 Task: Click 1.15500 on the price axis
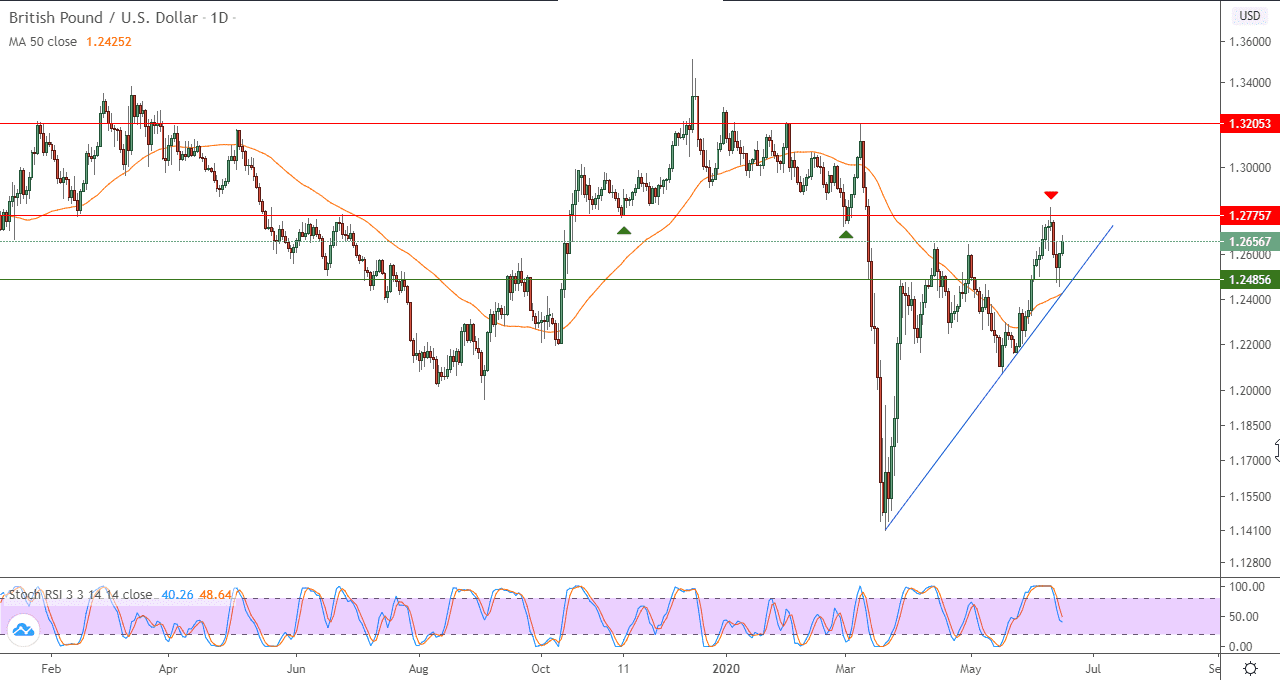click(x=1250, y=497)
